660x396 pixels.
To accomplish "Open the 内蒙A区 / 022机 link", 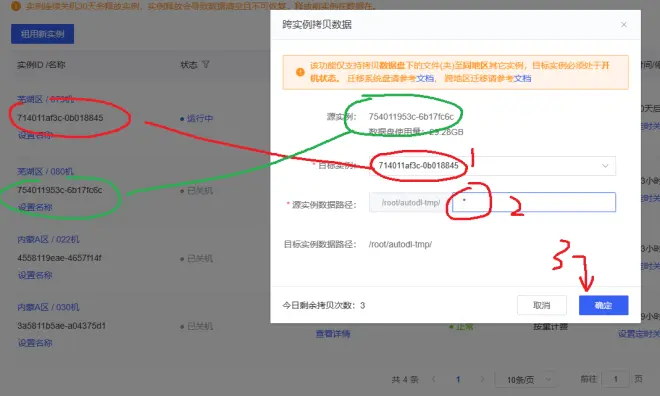I will point(48,239).
